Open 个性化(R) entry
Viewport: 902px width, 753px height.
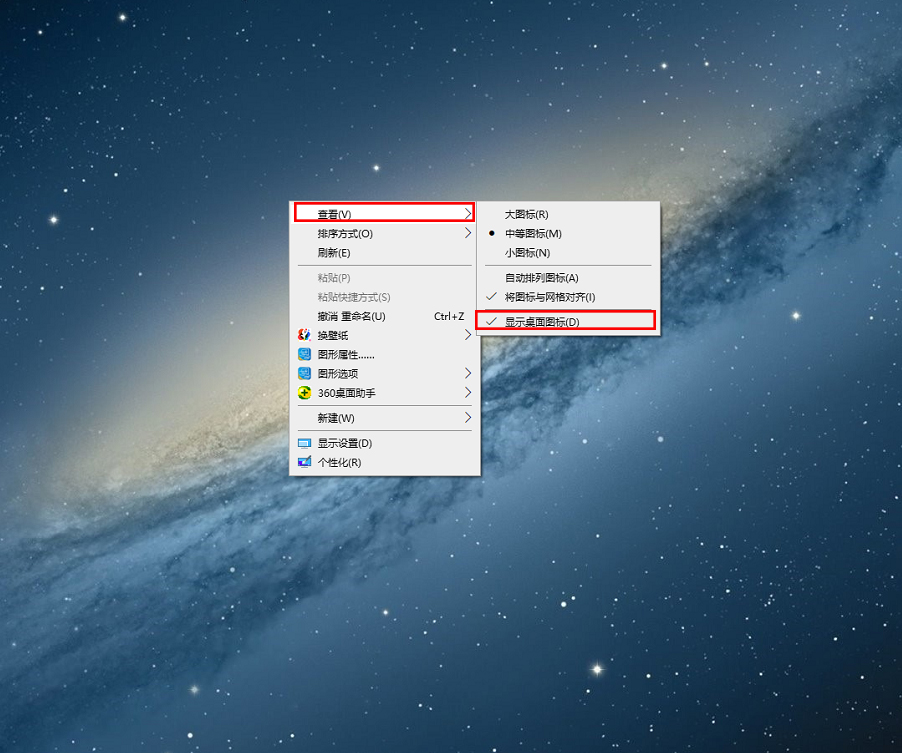click(384, 462)
